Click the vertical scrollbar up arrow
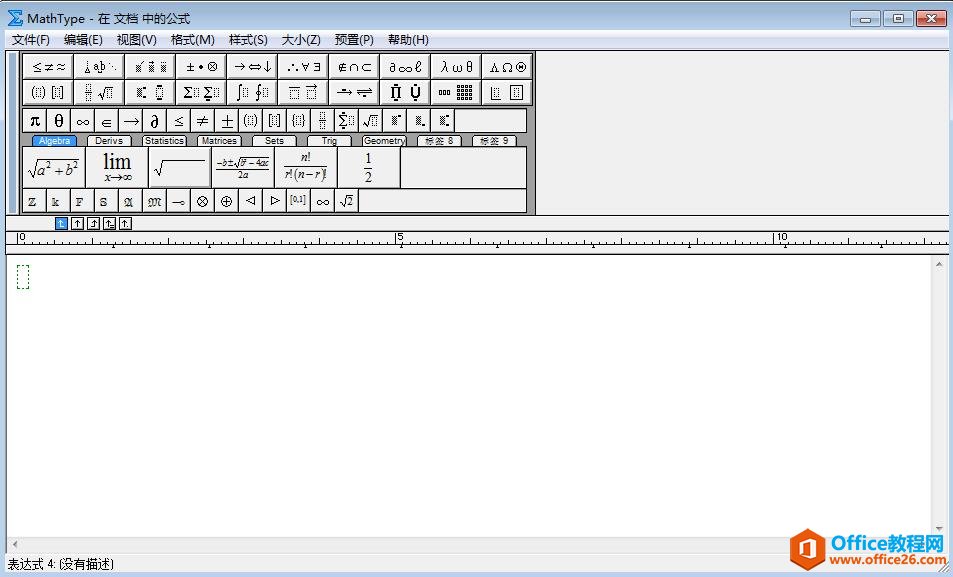 point(939,264)
